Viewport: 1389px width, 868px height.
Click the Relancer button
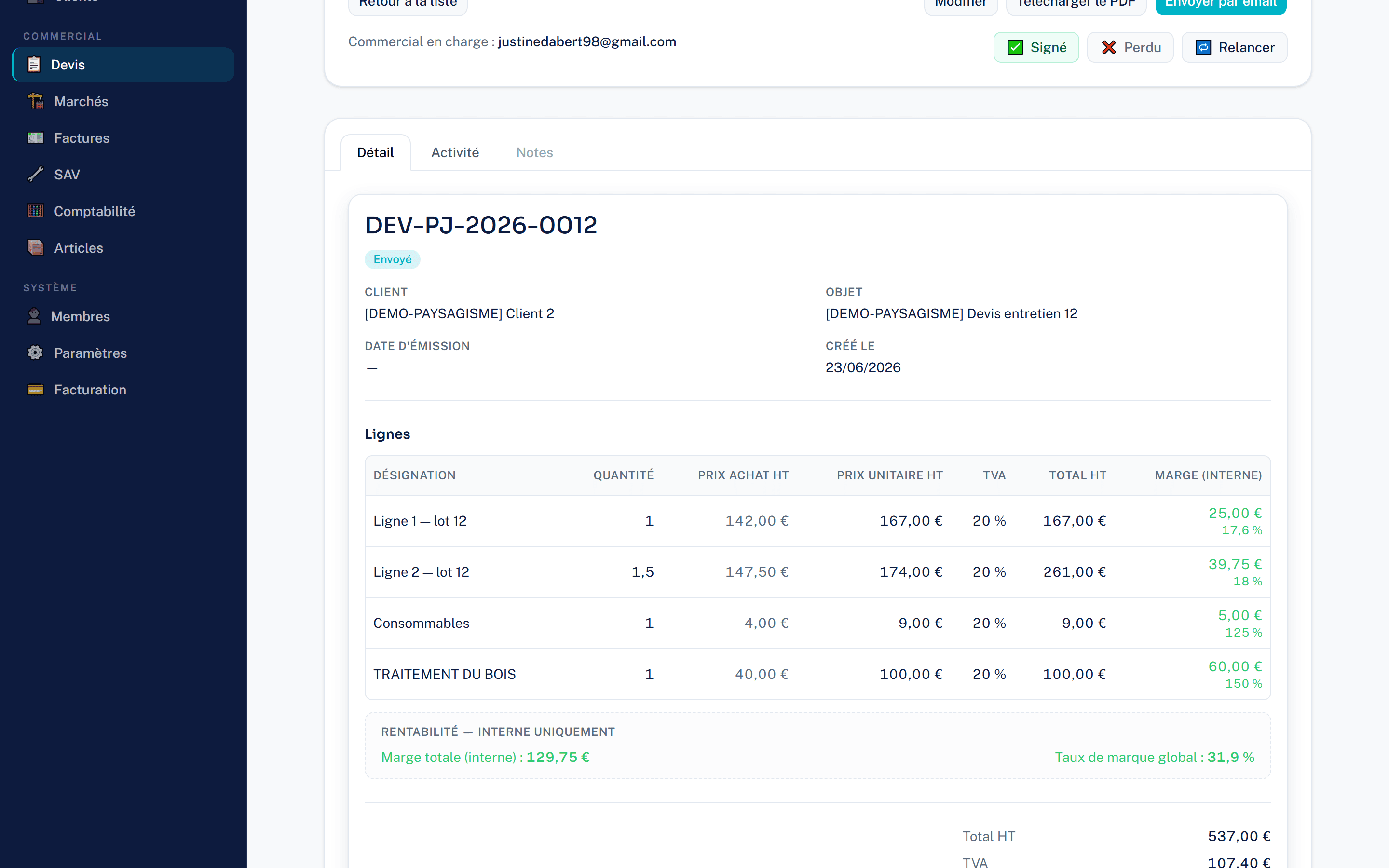click(x=1234, y=48)
